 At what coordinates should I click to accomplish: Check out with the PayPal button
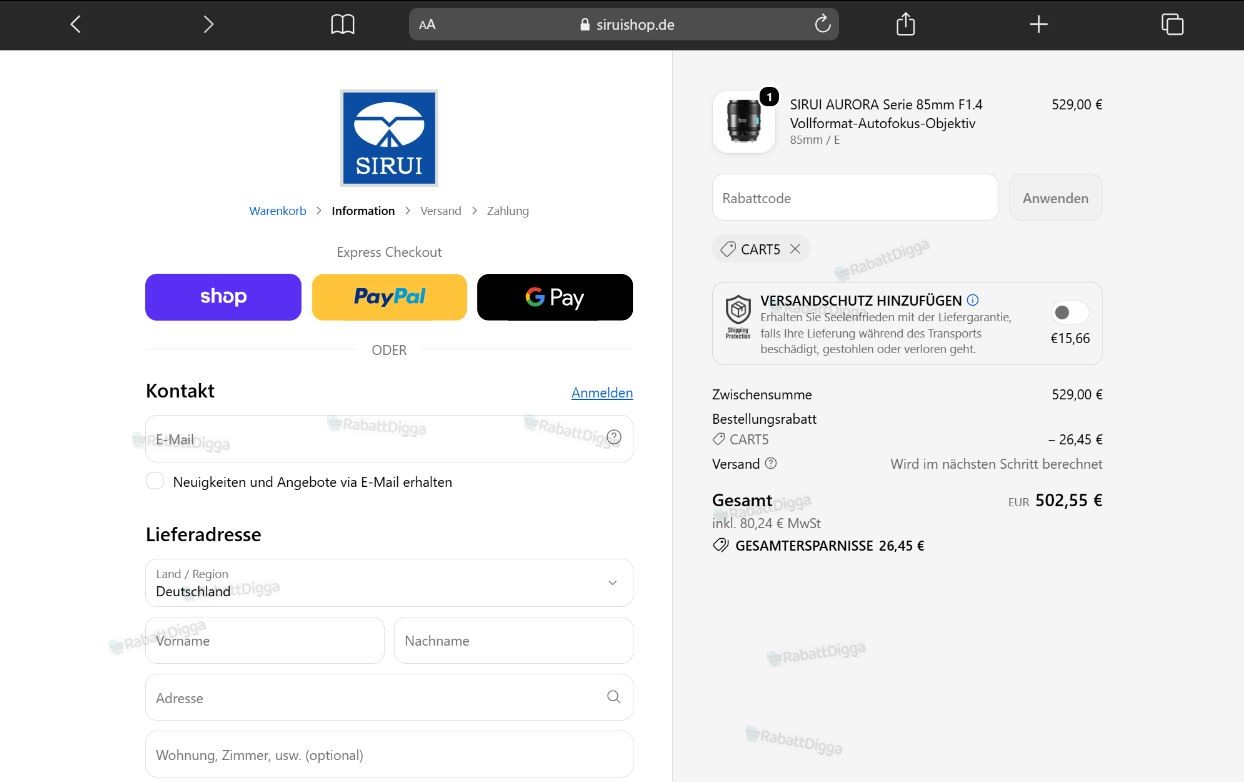tap(389, 297)
